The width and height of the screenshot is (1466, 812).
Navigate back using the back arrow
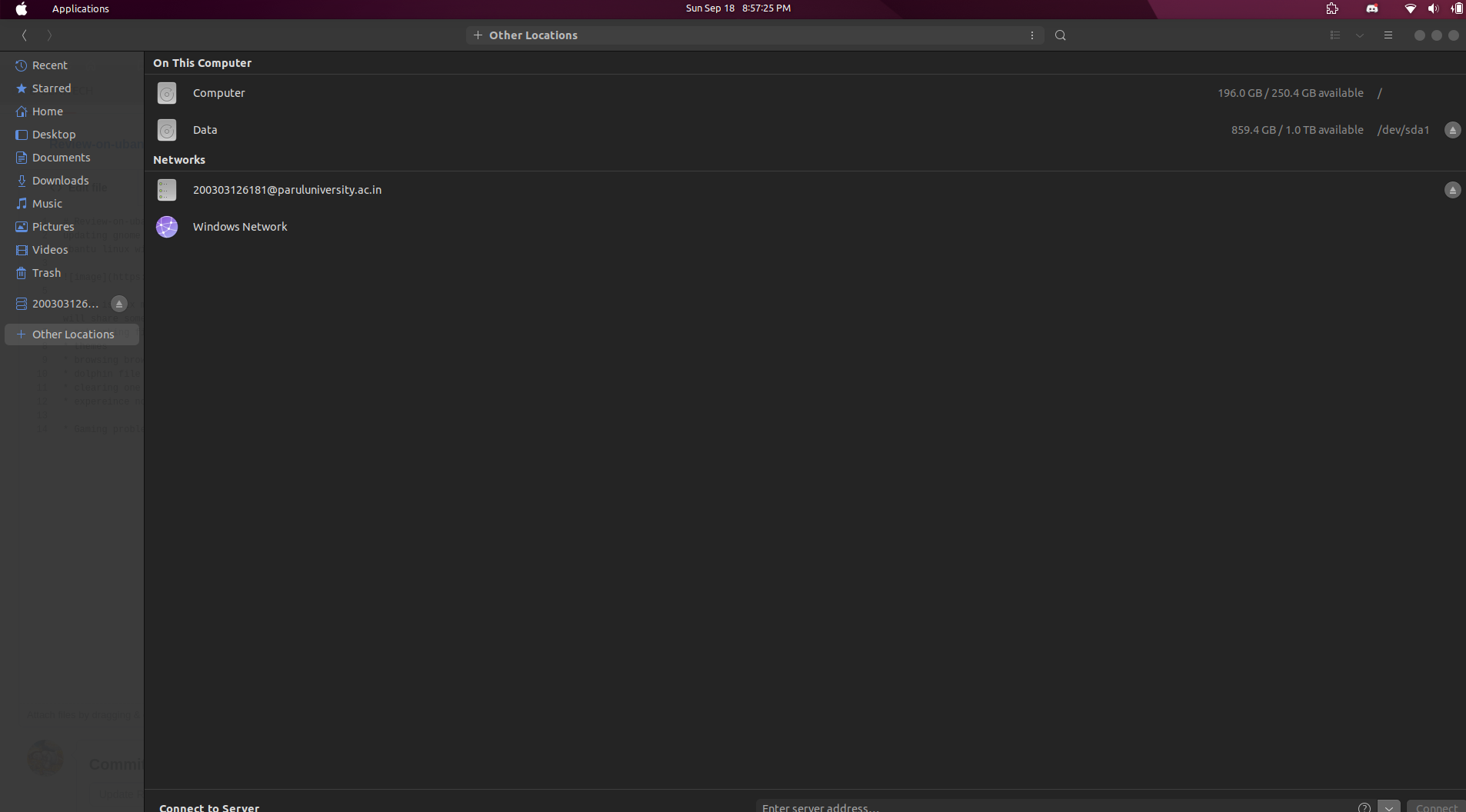click(x=23, y=35)
